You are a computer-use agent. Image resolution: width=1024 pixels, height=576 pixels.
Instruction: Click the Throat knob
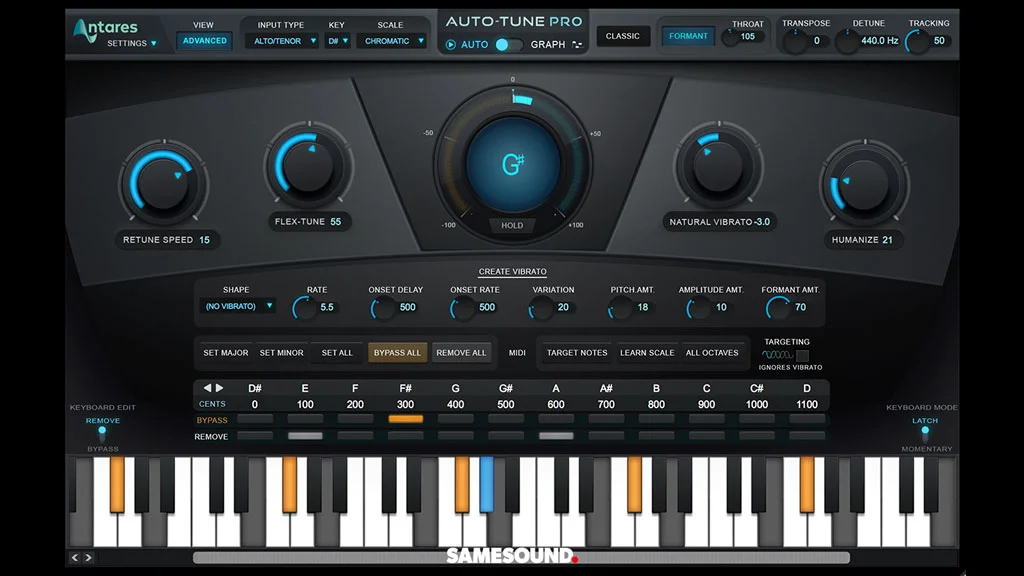(x=729, y=37)
